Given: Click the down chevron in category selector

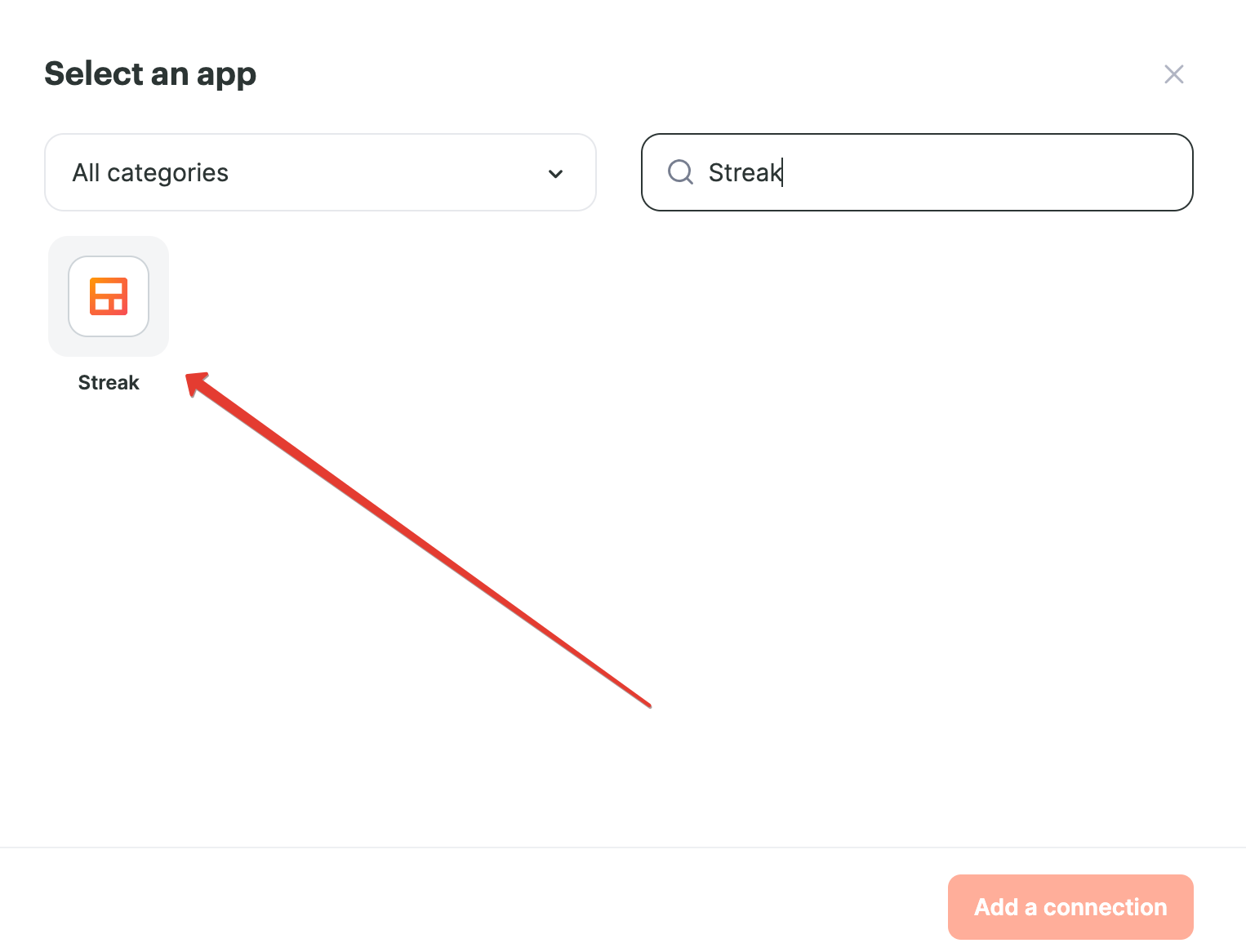Looking at the screenshot, I should coord(555,173).
